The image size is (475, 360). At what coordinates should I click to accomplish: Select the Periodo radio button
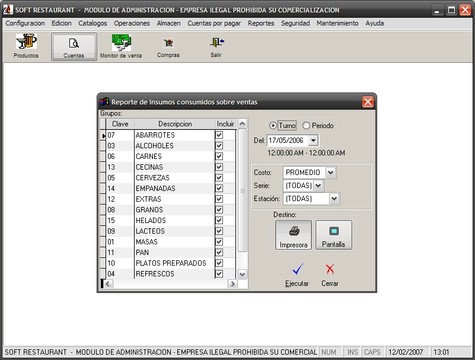tap(306, 126)
